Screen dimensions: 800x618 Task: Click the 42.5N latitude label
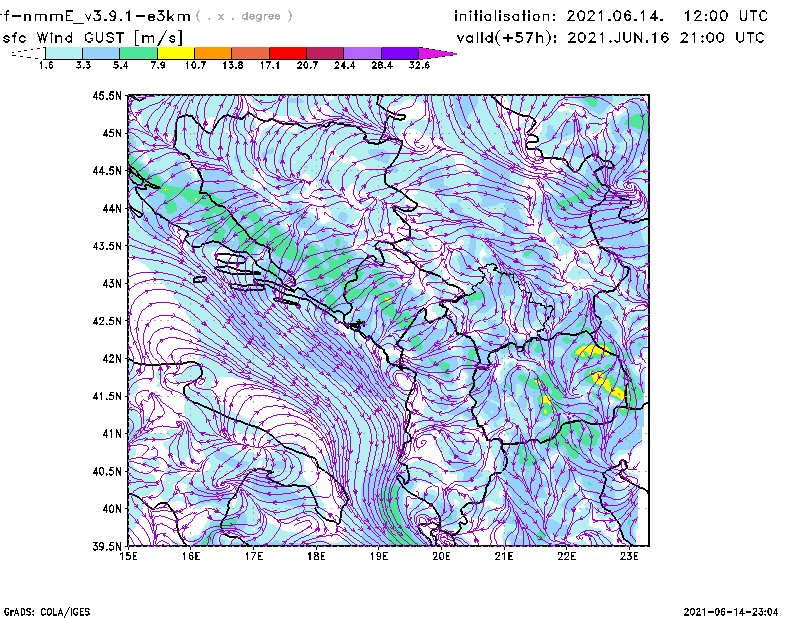(107, 321)
